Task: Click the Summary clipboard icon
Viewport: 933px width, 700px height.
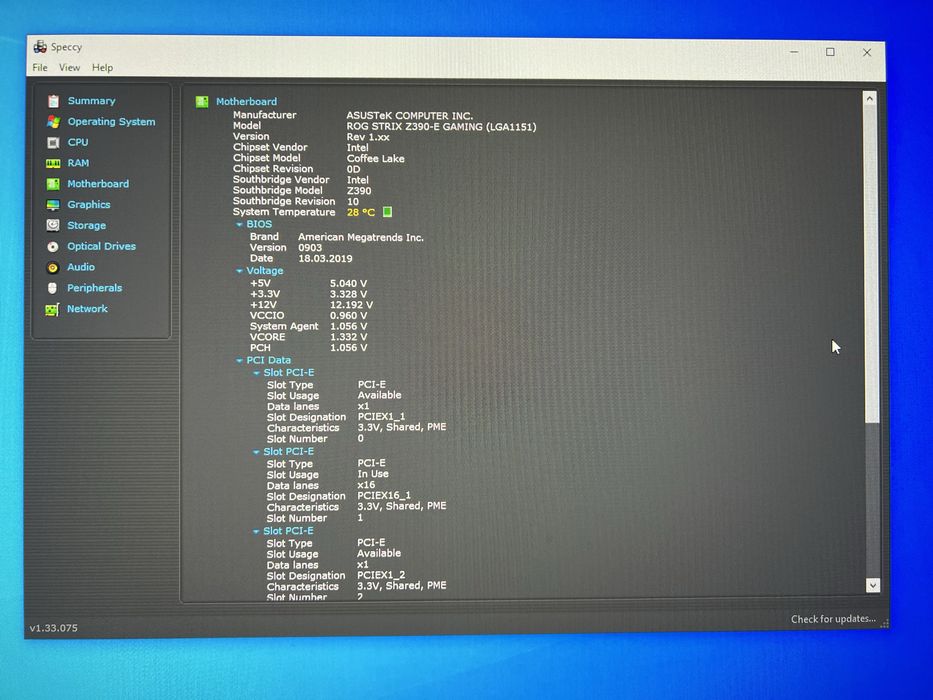Action: [x=54, y=101]
